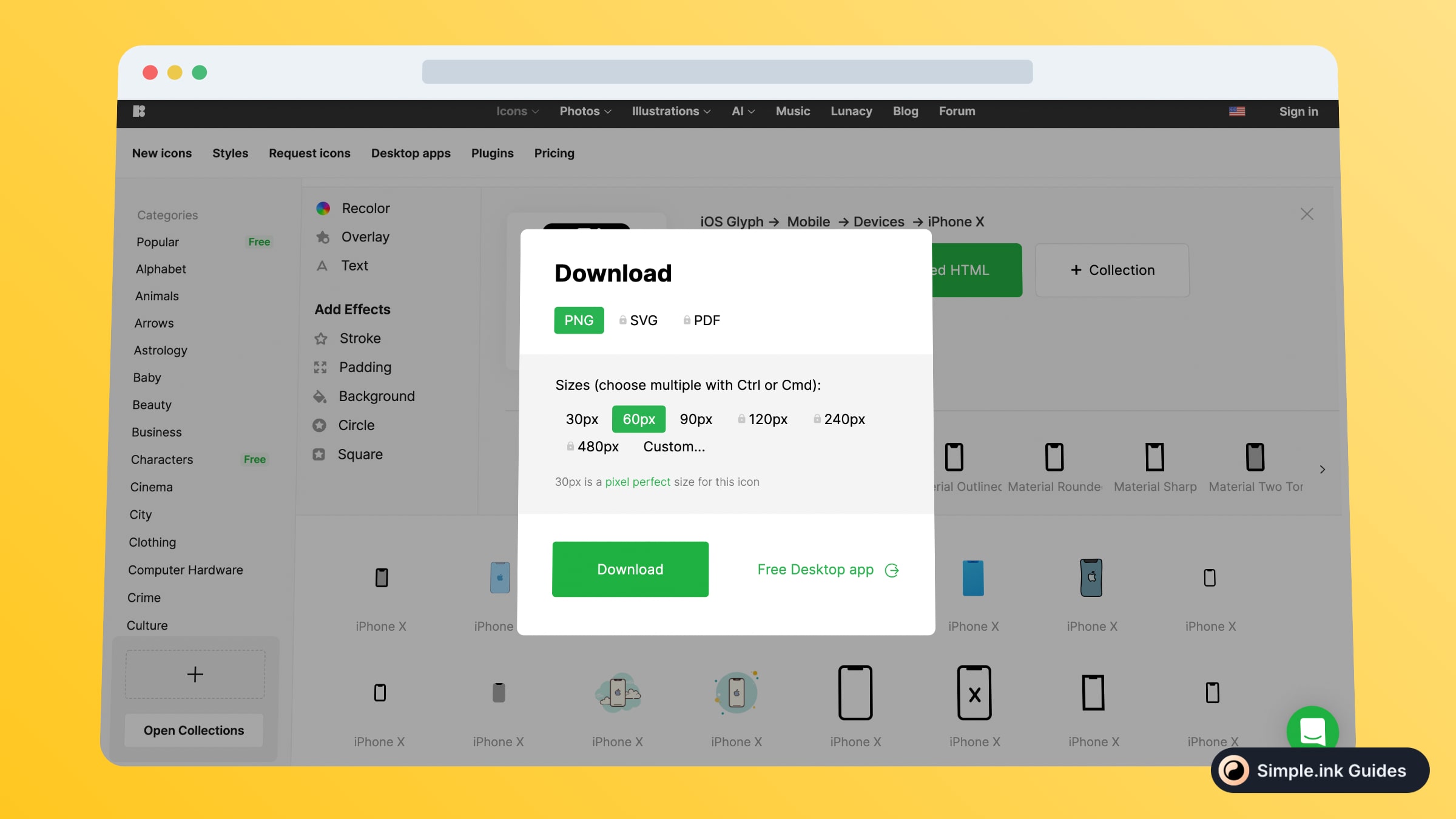Viewport: 1456px width, 819px height.
Task: Expand the Photos dropdown menu
Action: (x=585, y=111)
